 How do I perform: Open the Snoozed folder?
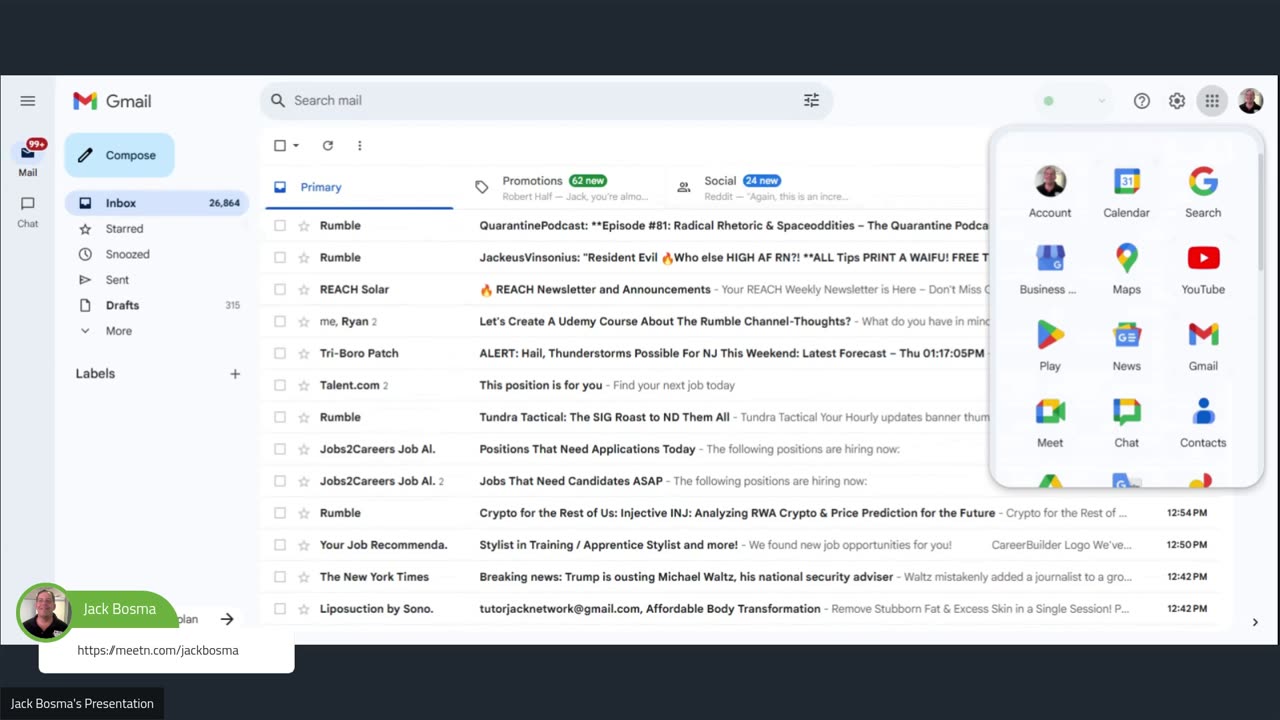[x=157, y=254]
